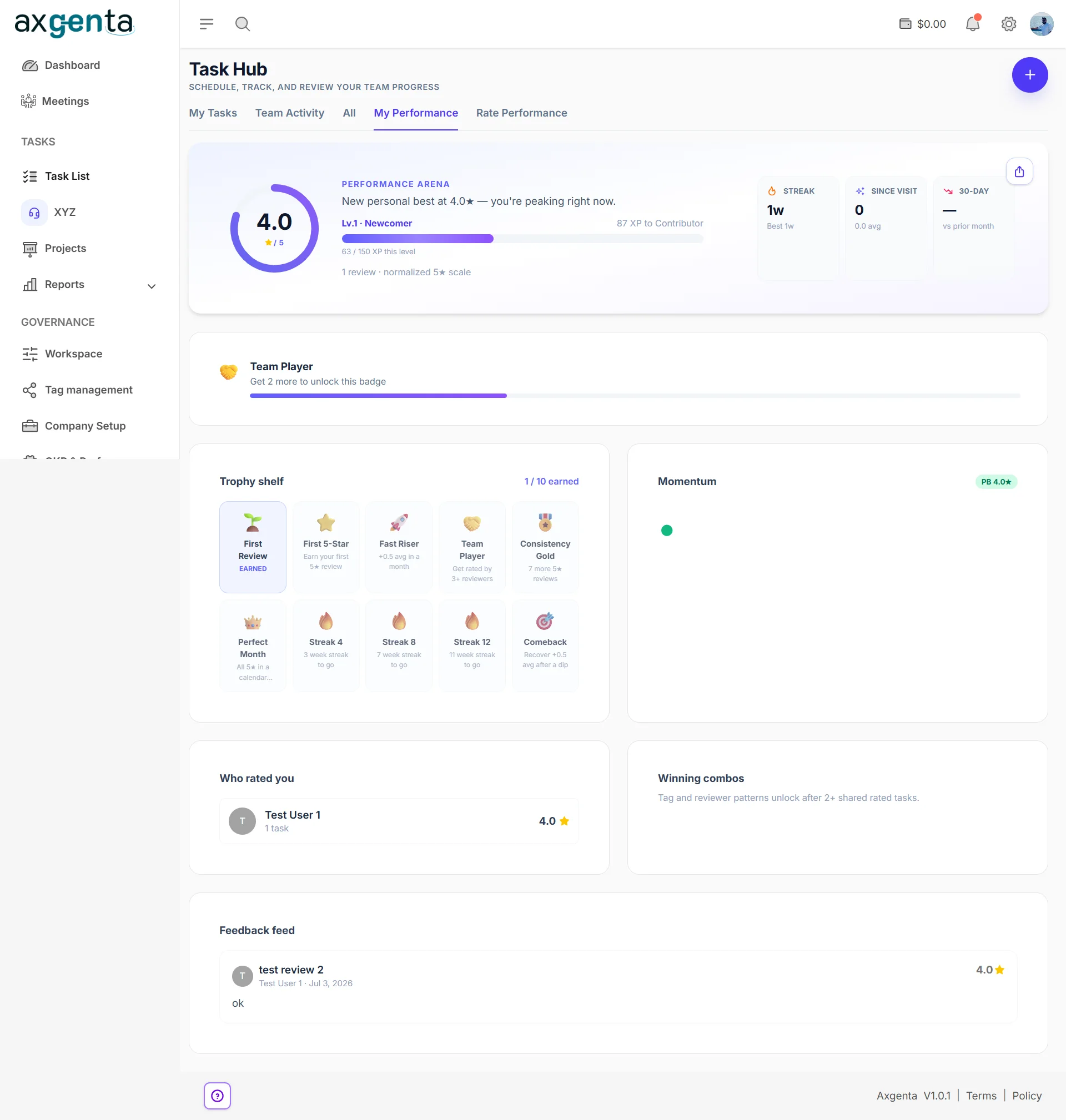Click the green Momentum data point
The height and width of the screenshot is (1120, 1066).
click(x=667, y=531)
